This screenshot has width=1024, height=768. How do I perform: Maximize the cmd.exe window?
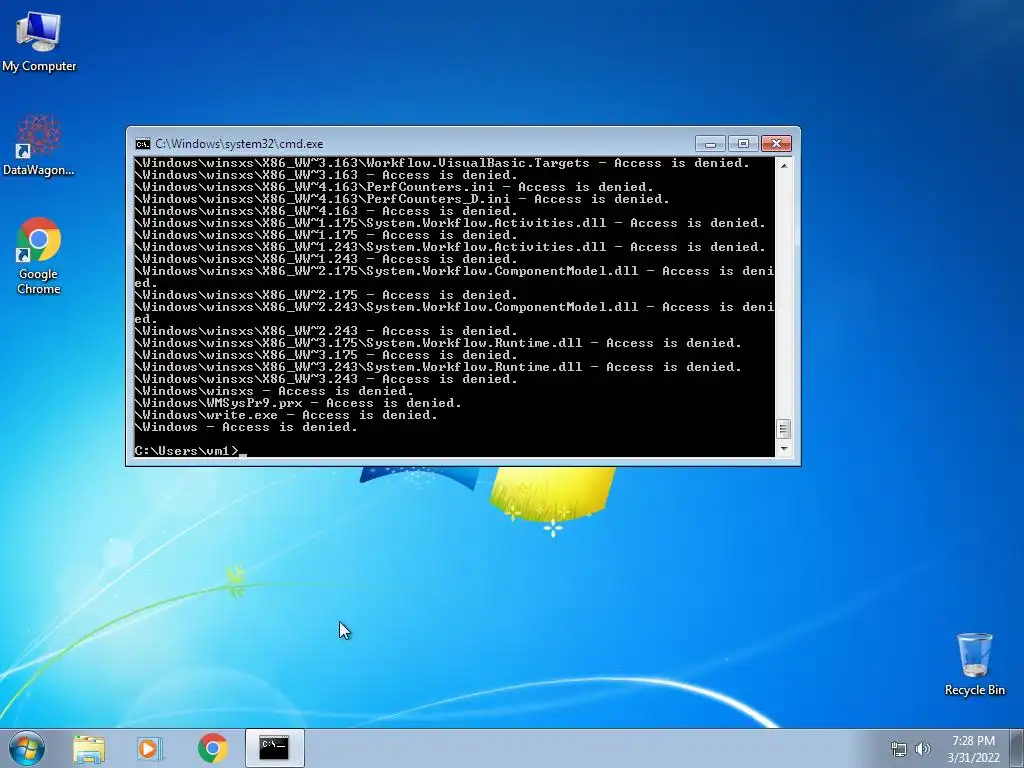[743, 144]
